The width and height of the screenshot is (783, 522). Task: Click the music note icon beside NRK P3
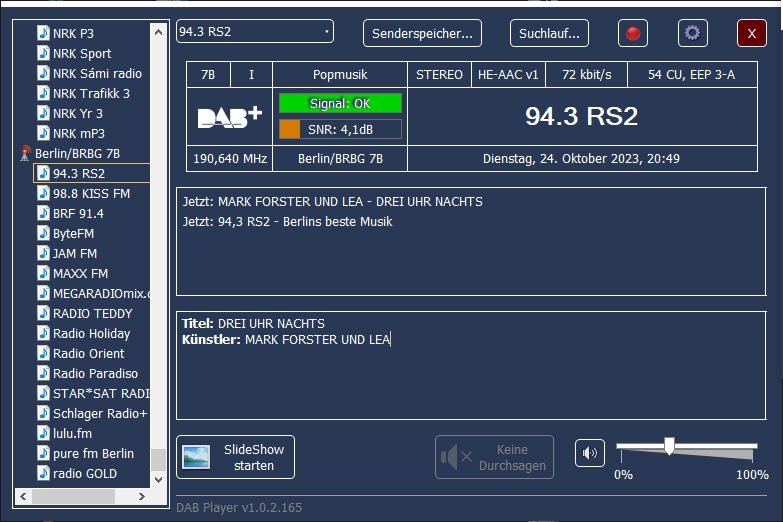(x=43, y=33)
